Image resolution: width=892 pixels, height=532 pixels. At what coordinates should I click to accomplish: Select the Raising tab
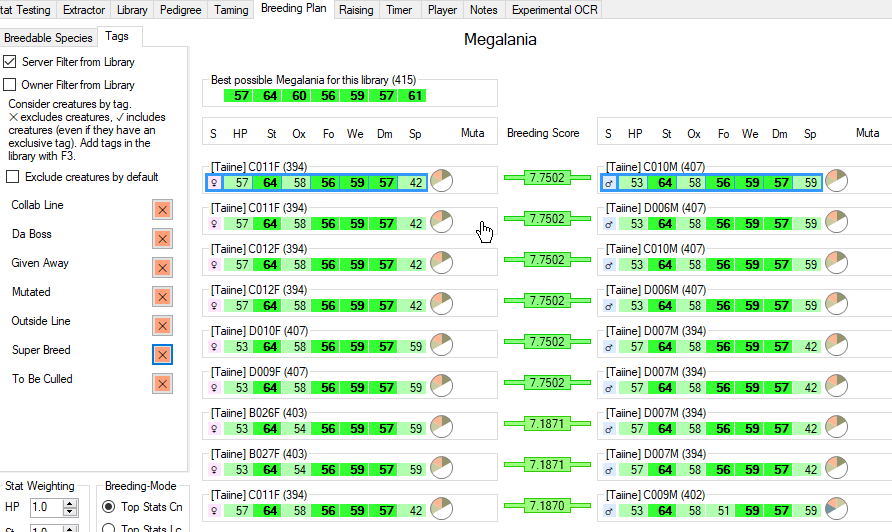356,10
